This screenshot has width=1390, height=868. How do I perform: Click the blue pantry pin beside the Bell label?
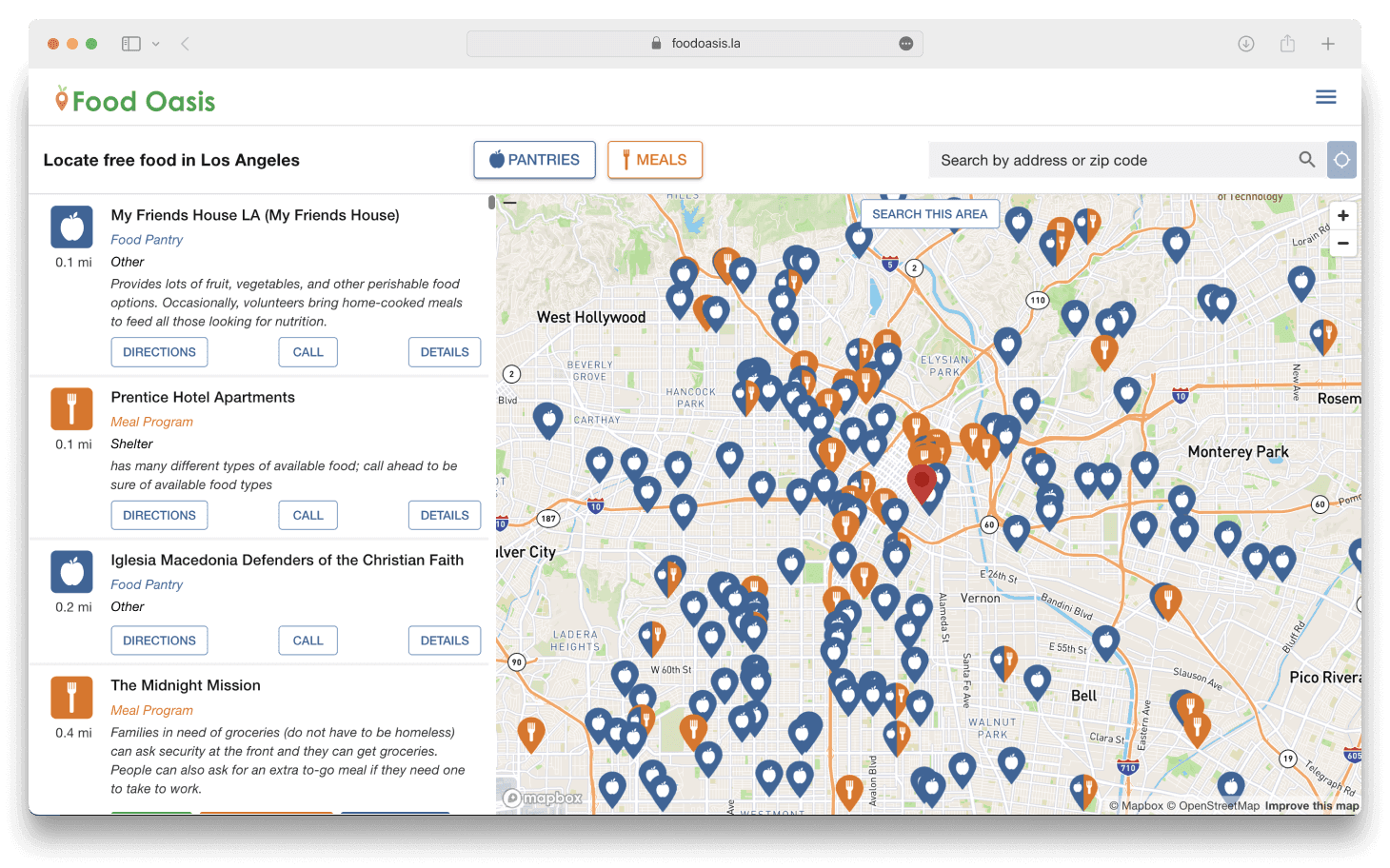(1037, 681)
